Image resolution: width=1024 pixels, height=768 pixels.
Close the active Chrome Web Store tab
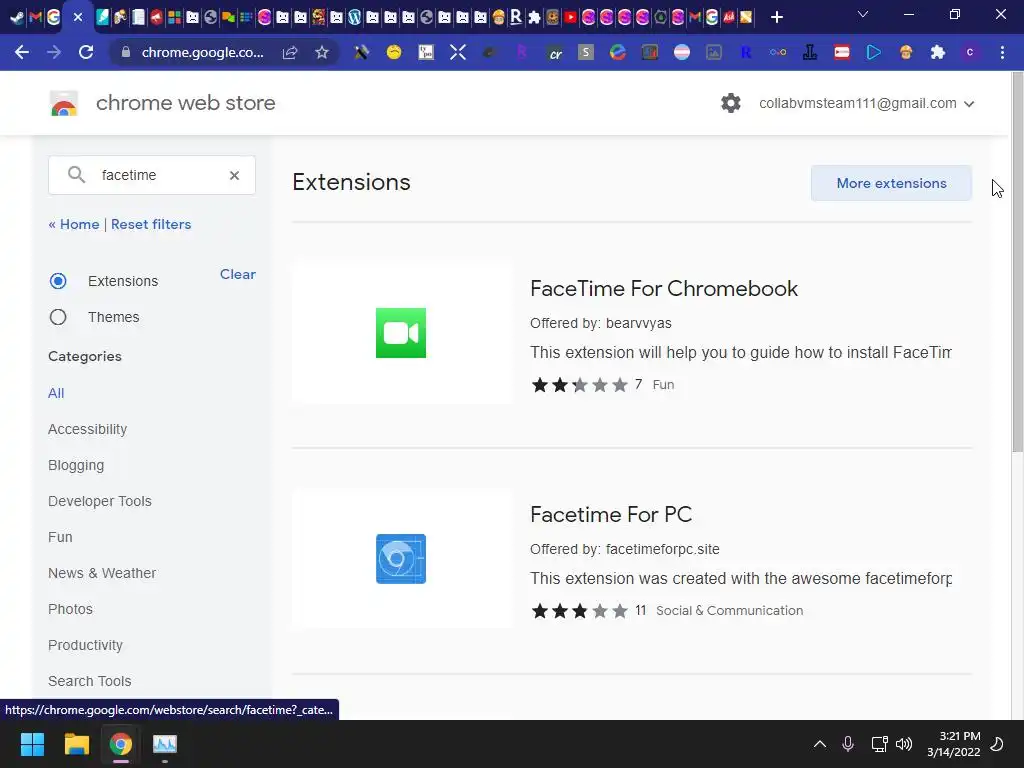click(x=78, y=18)
